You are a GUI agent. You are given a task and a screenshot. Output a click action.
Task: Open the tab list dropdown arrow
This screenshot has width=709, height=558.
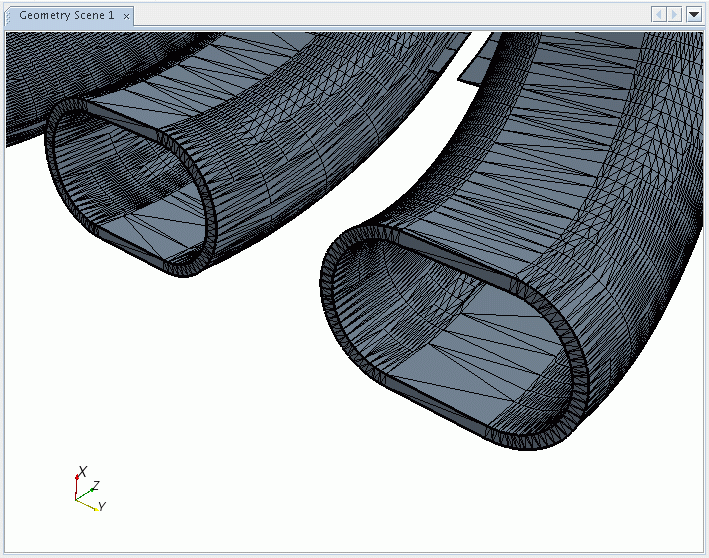pyautogui.click(x=694, y=14)
